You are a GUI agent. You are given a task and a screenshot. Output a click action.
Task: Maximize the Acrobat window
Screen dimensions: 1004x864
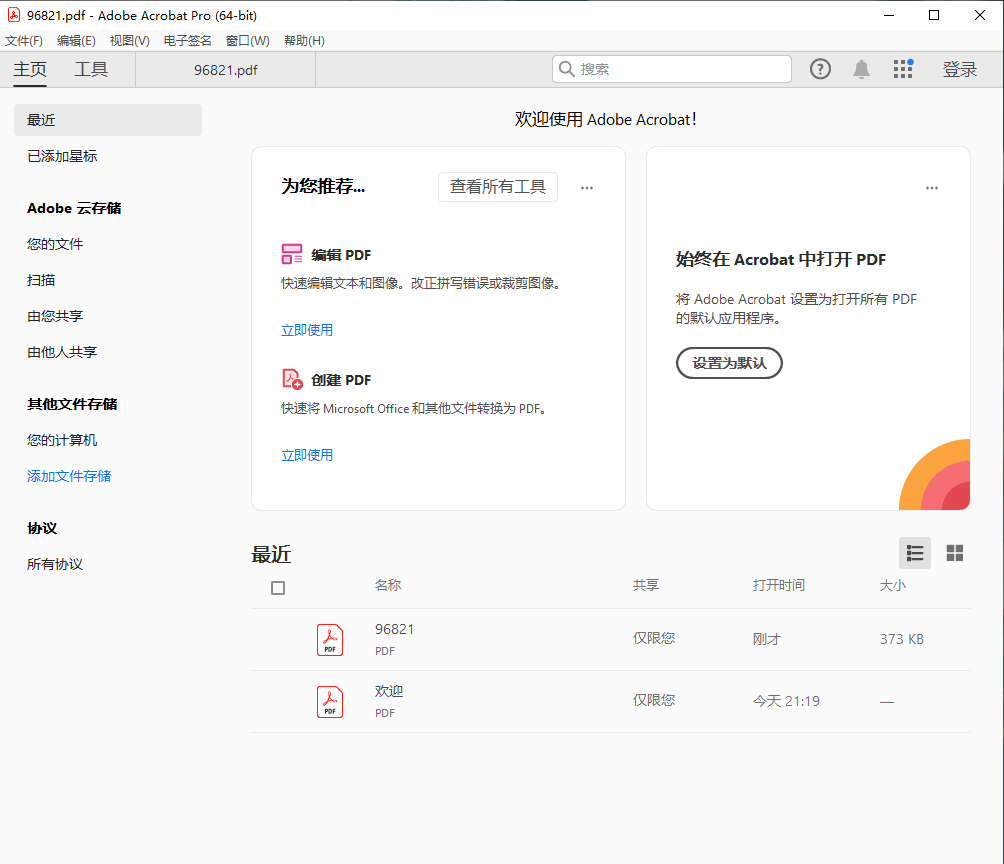[x=934, y=15]
